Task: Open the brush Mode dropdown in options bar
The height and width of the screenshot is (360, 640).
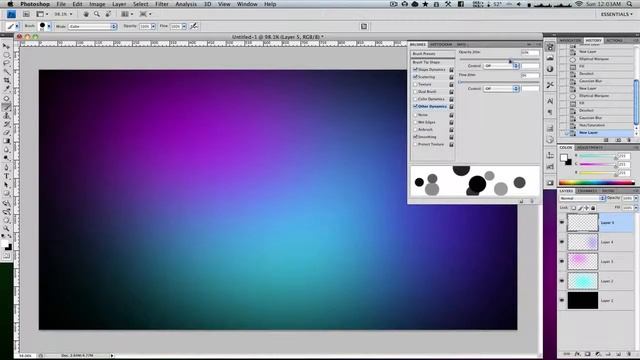Action: point(92,26)
